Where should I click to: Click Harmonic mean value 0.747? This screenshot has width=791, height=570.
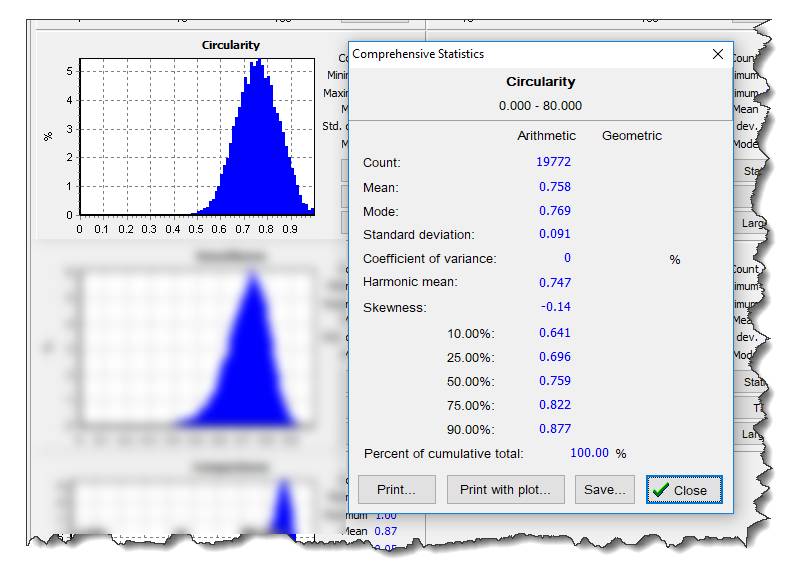(x=555, y=282)
